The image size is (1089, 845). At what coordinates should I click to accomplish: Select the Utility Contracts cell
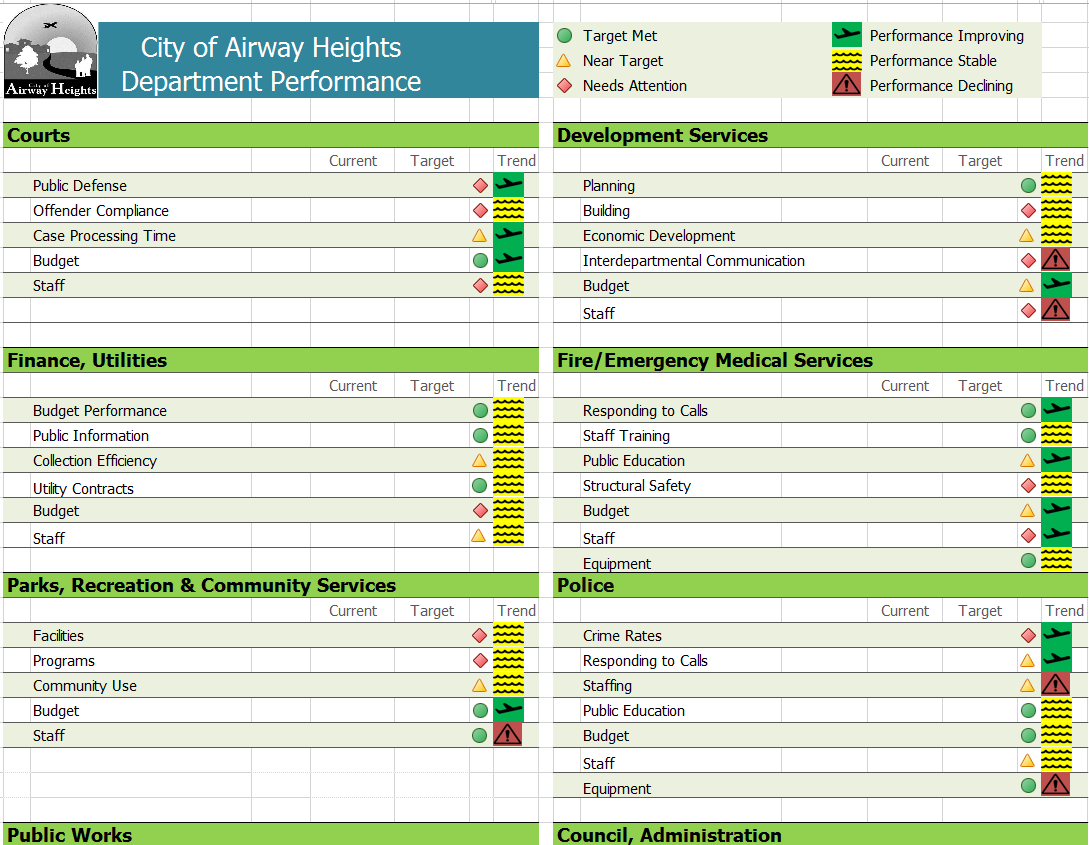83,488
